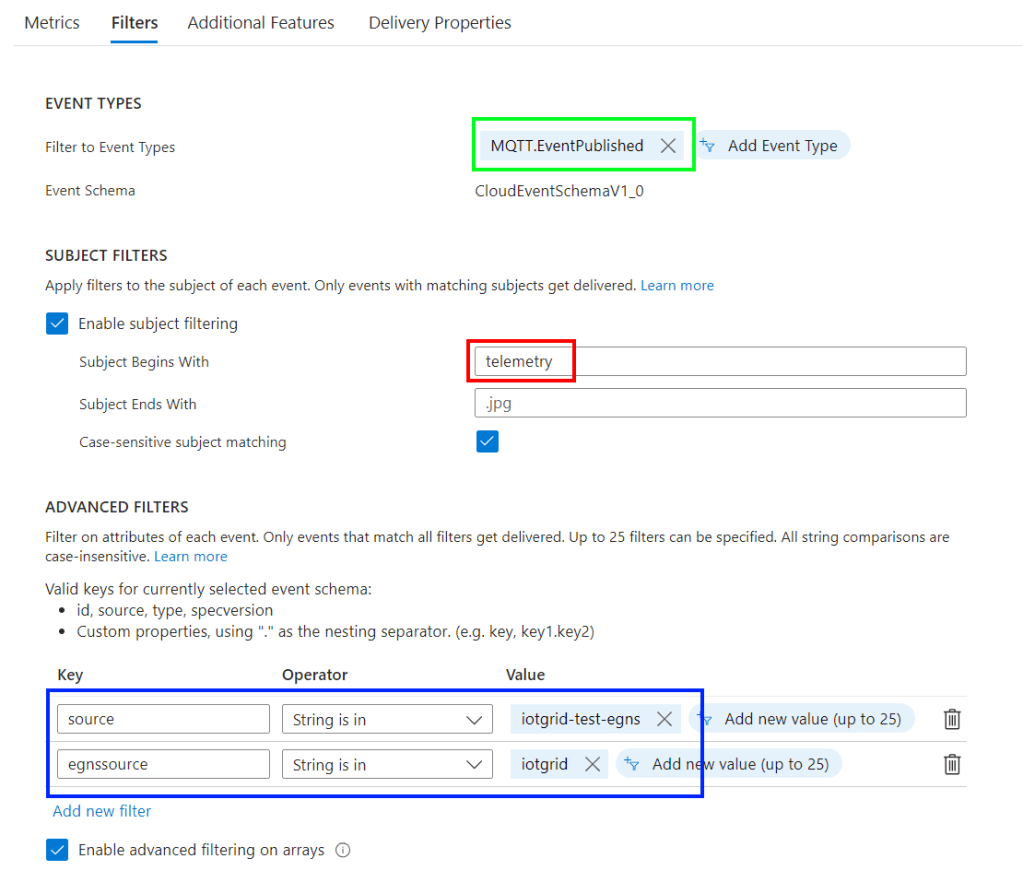Click Add new filter link

coord(102,811)
